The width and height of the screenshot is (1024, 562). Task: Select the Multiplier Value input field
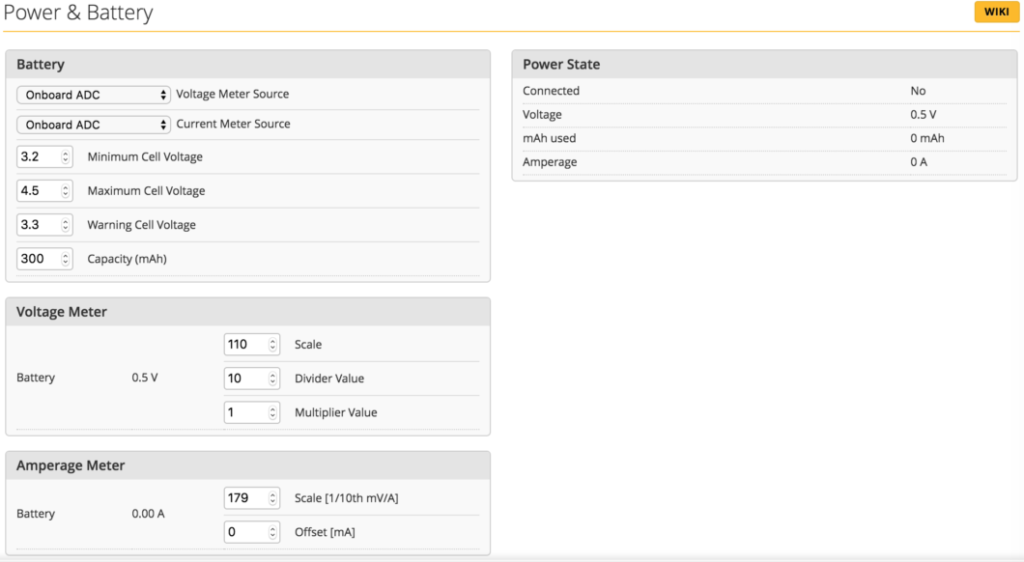[245, 413]
